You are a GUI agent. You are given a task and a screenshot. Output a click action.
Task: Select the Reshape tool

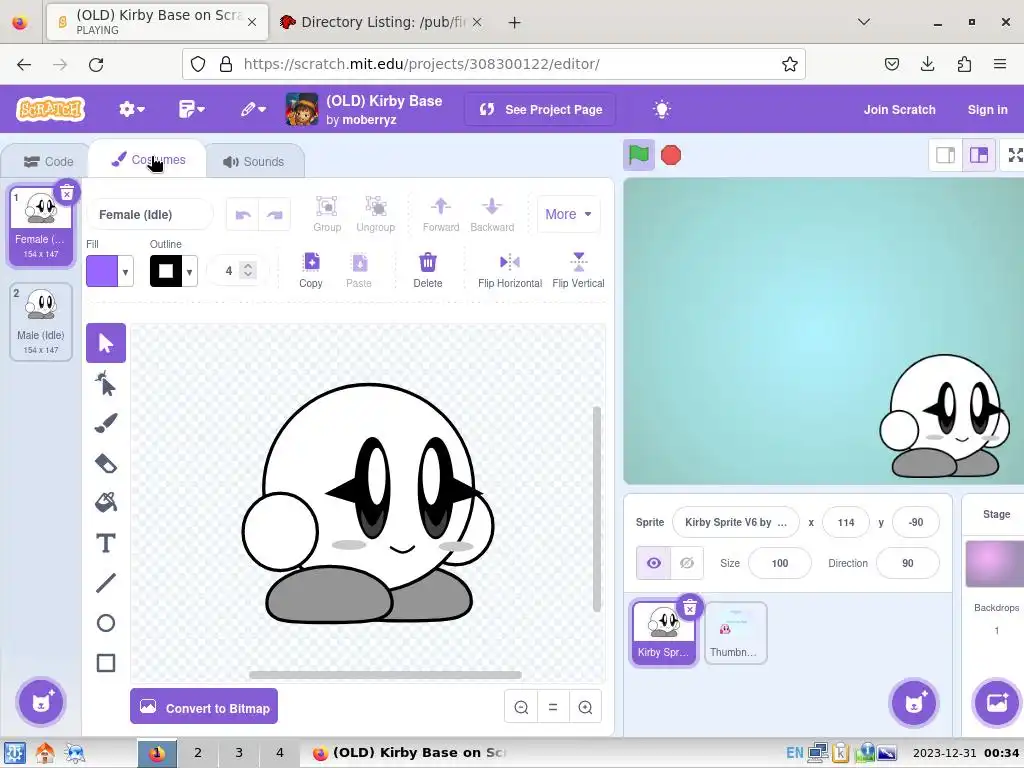click(106, 384)
